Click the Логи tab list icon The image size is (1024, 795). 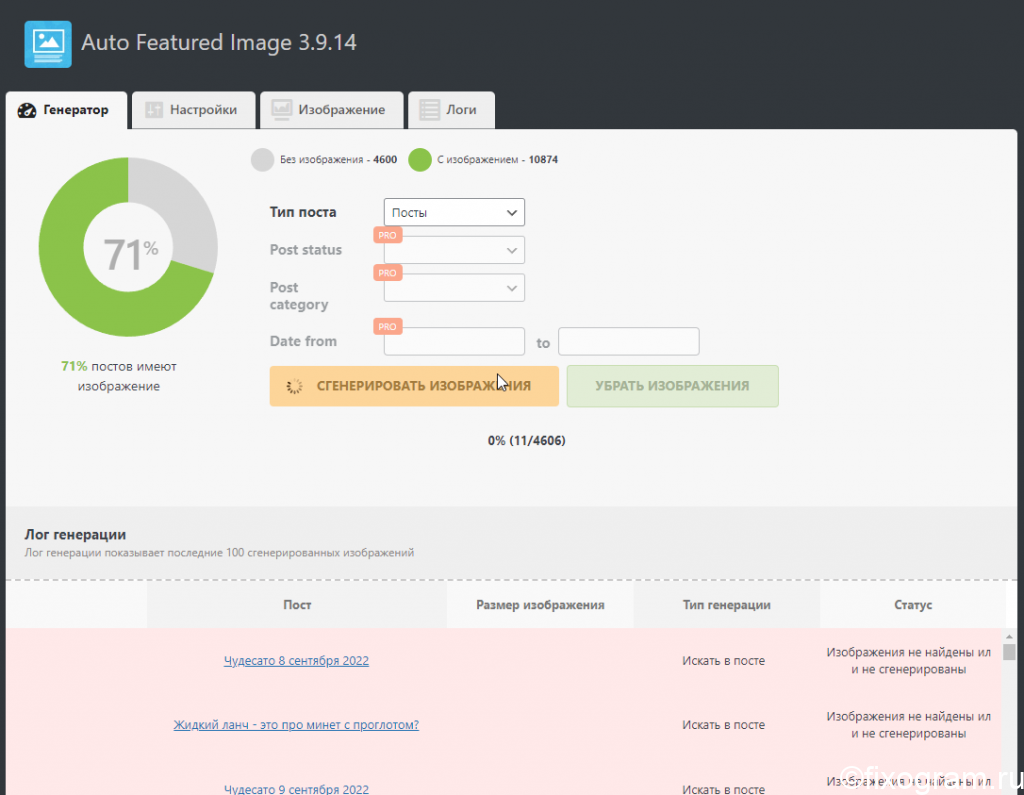[x=429, y=110]
